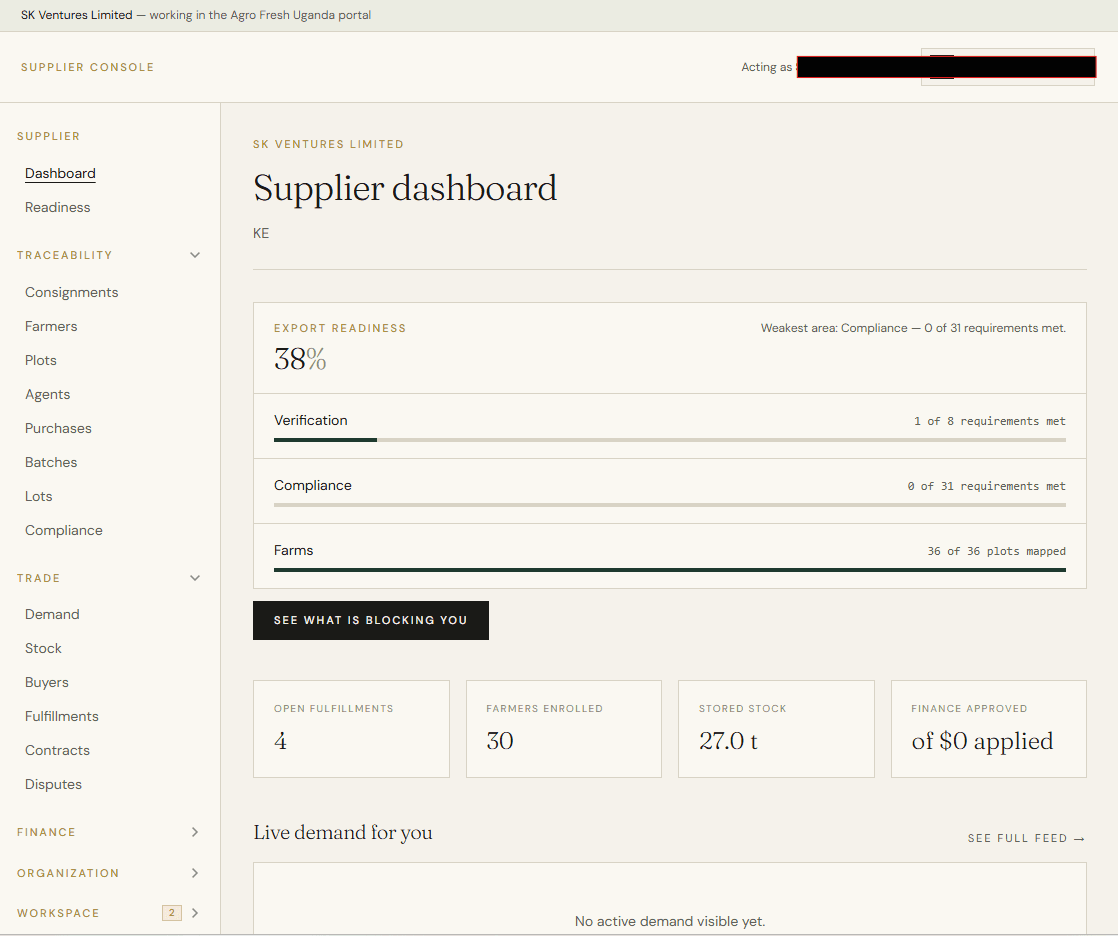The width and height of the screenshot is (1118, 936).
Task: Open See Full Feed link
Action: (1027, 838)
